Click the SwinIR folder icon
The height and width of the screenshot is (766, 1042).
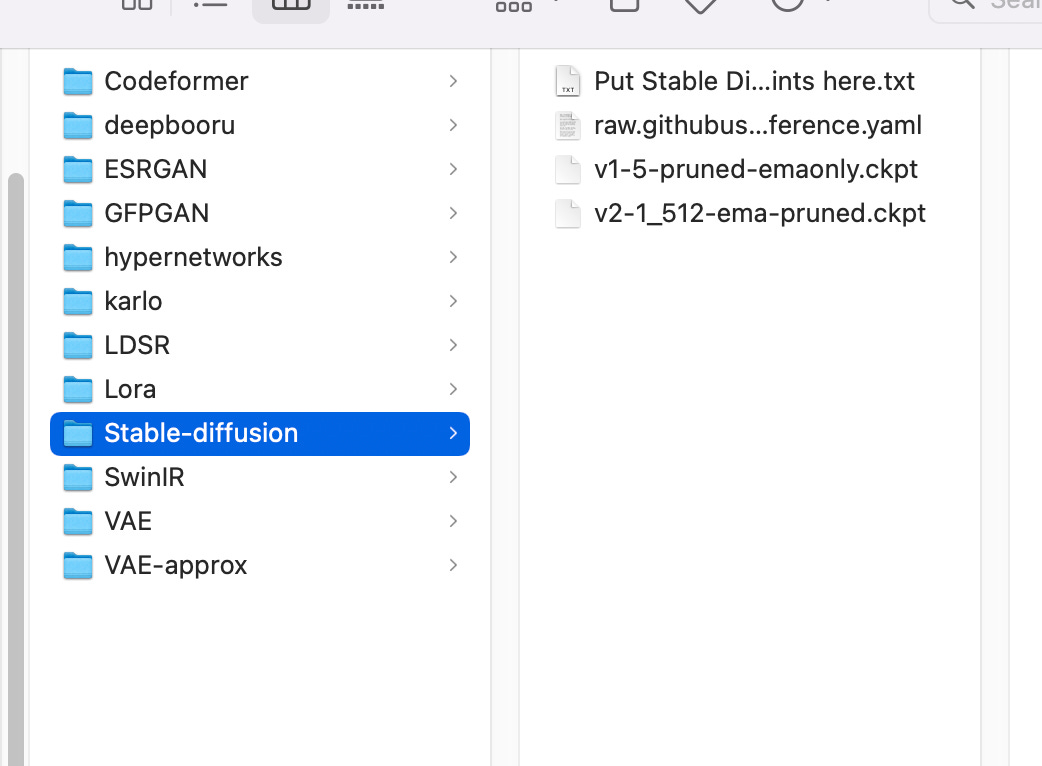[x=78, y=478]
